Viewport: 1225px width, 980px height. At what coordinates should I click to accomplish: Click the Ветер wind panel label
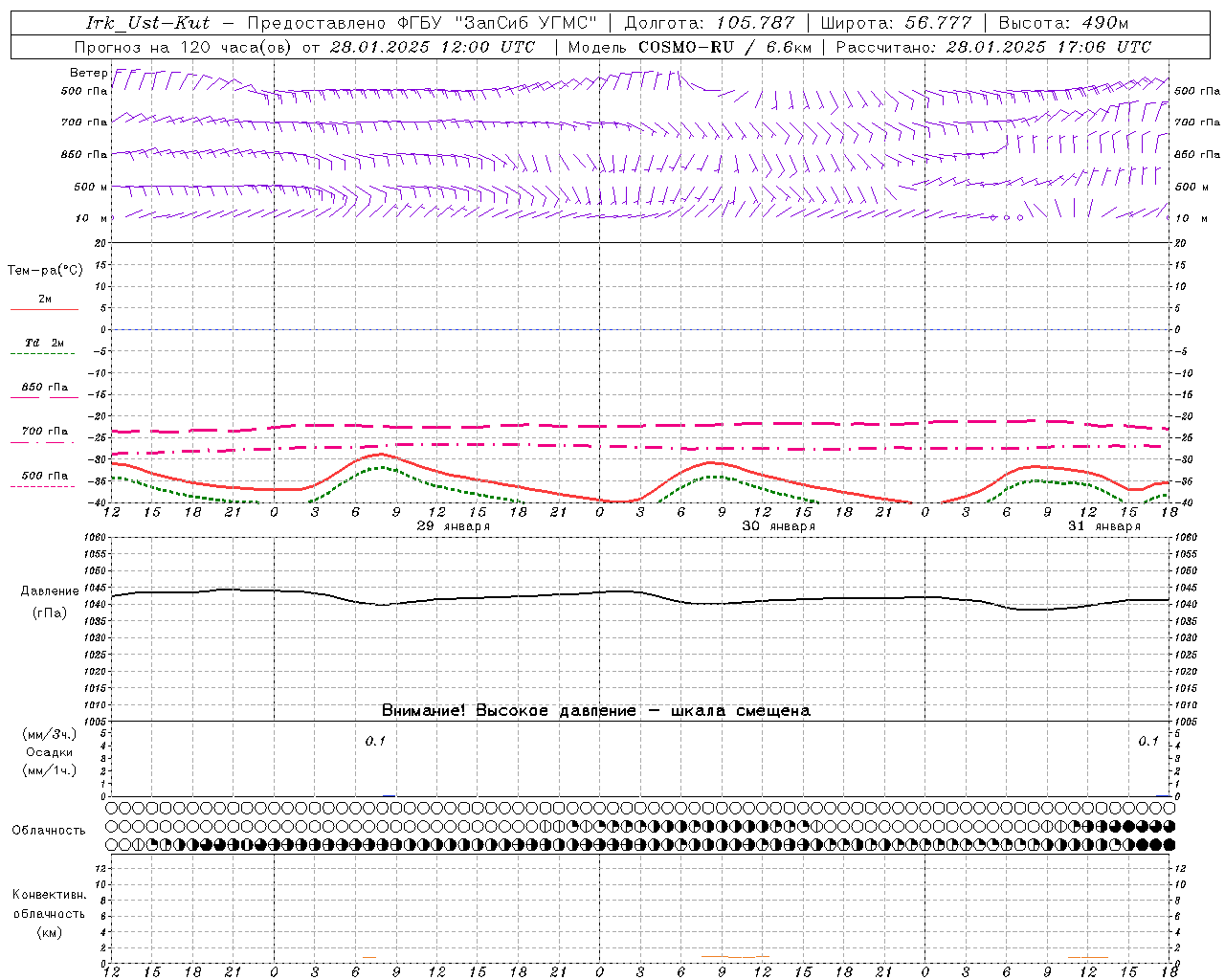tap(88, 73)
